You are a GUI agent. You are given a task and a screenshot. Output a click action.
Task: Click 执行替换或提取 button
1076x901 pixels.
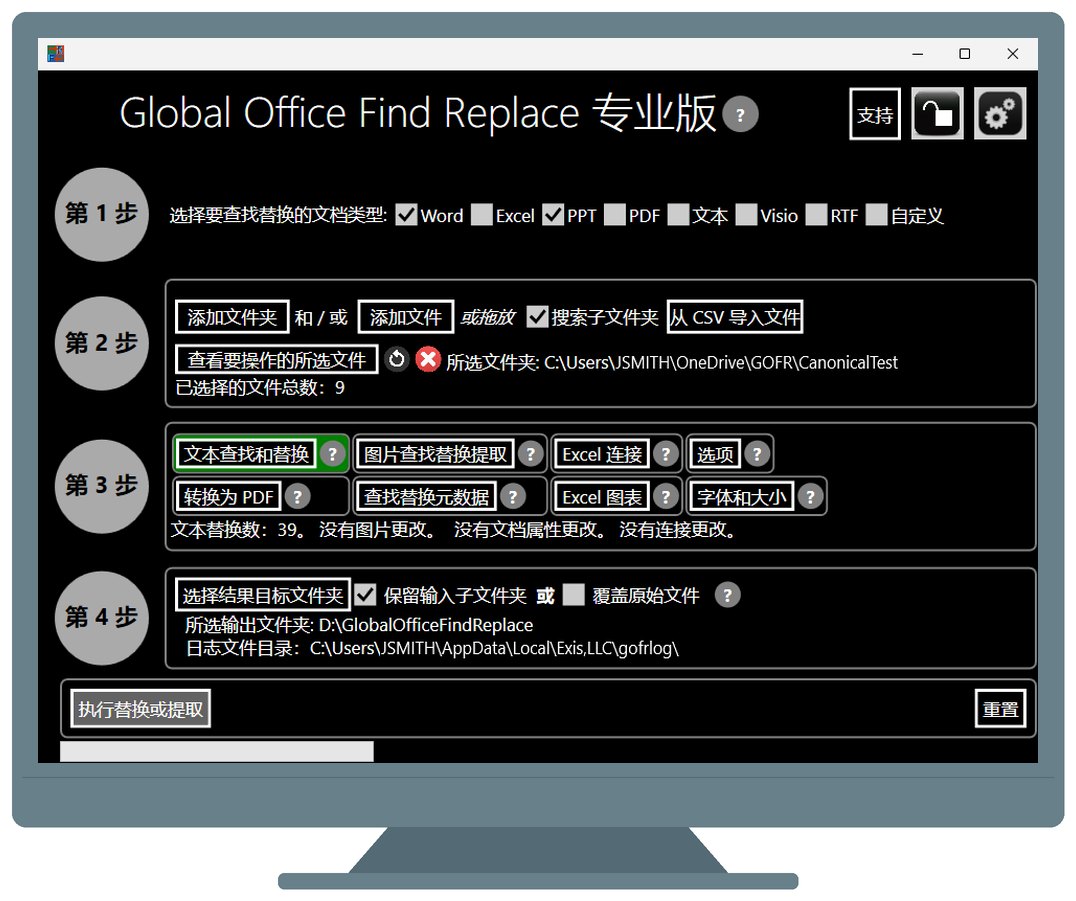click(141, 709)
